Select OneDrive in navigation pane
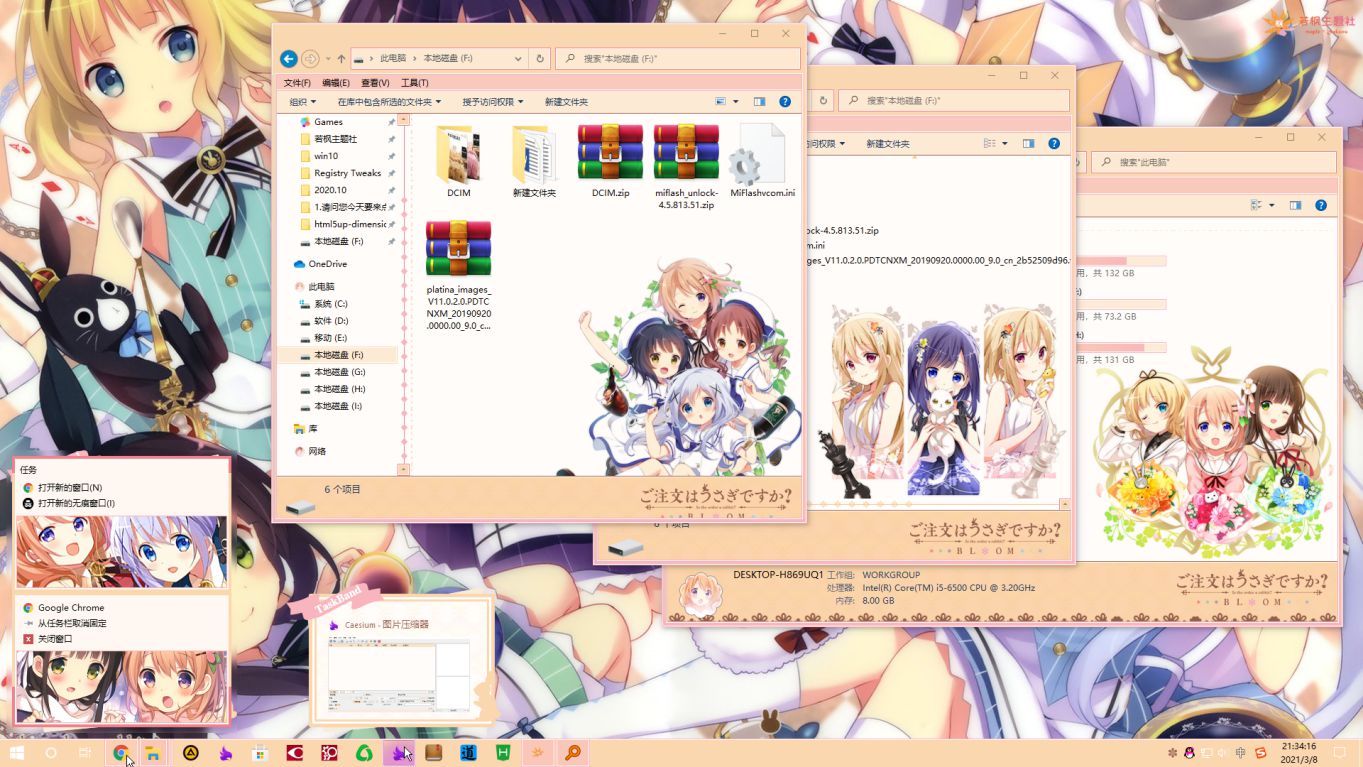 point(327,264)
